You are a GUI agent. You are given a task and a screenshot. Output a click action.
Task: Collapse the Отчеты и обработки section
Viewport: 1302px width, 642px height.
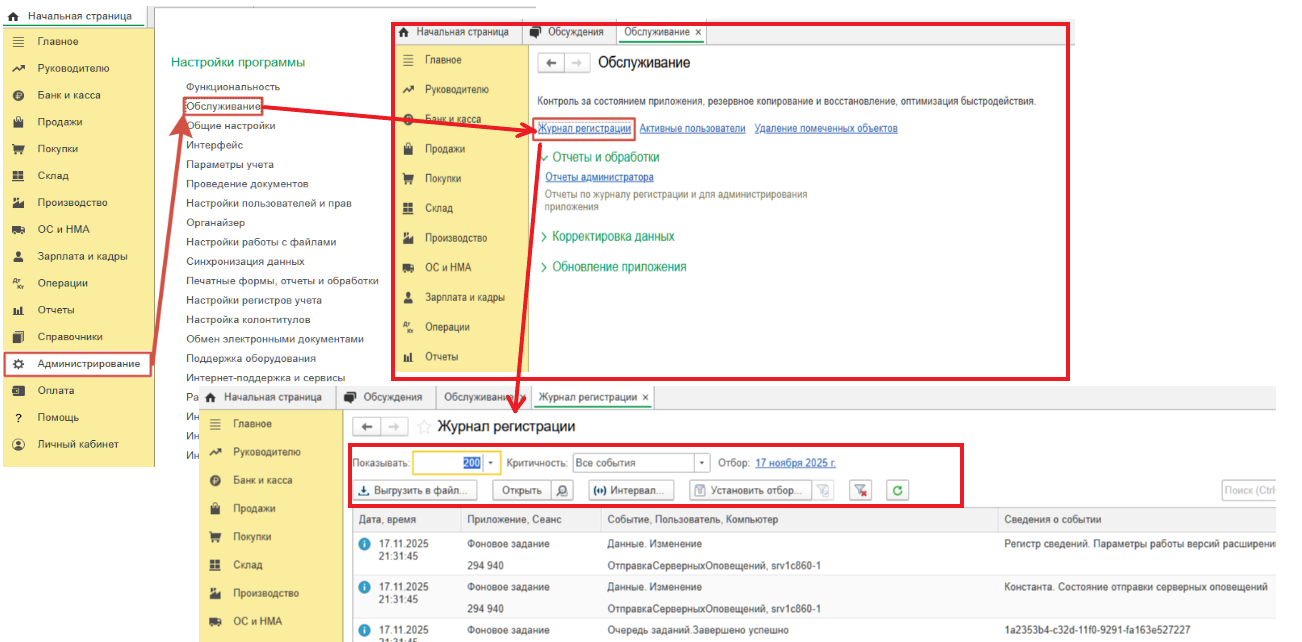click(x=544, y=157)
